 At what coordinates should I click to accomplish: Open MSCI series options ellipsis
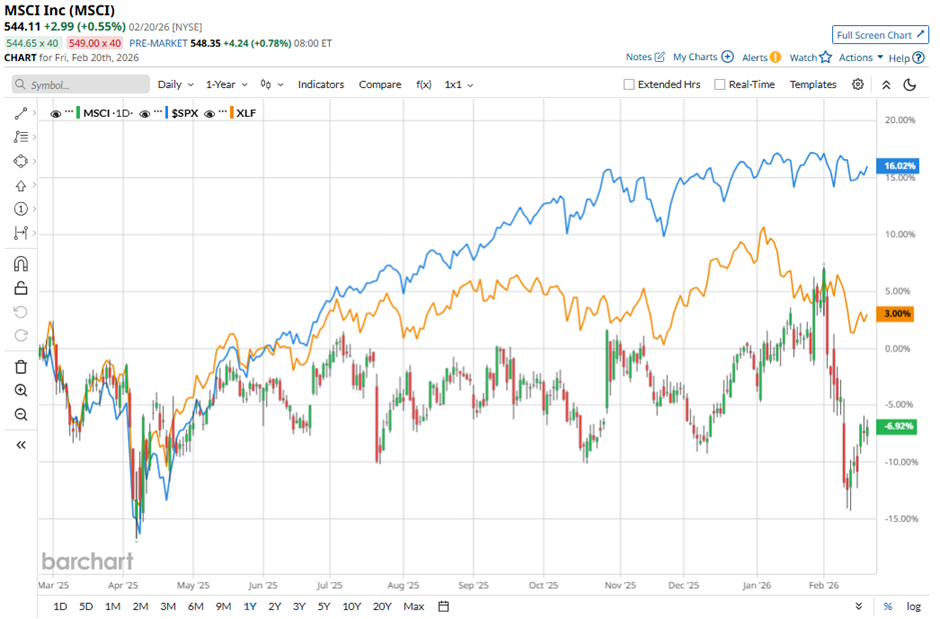pyautogui.click(x=69, y=111)
